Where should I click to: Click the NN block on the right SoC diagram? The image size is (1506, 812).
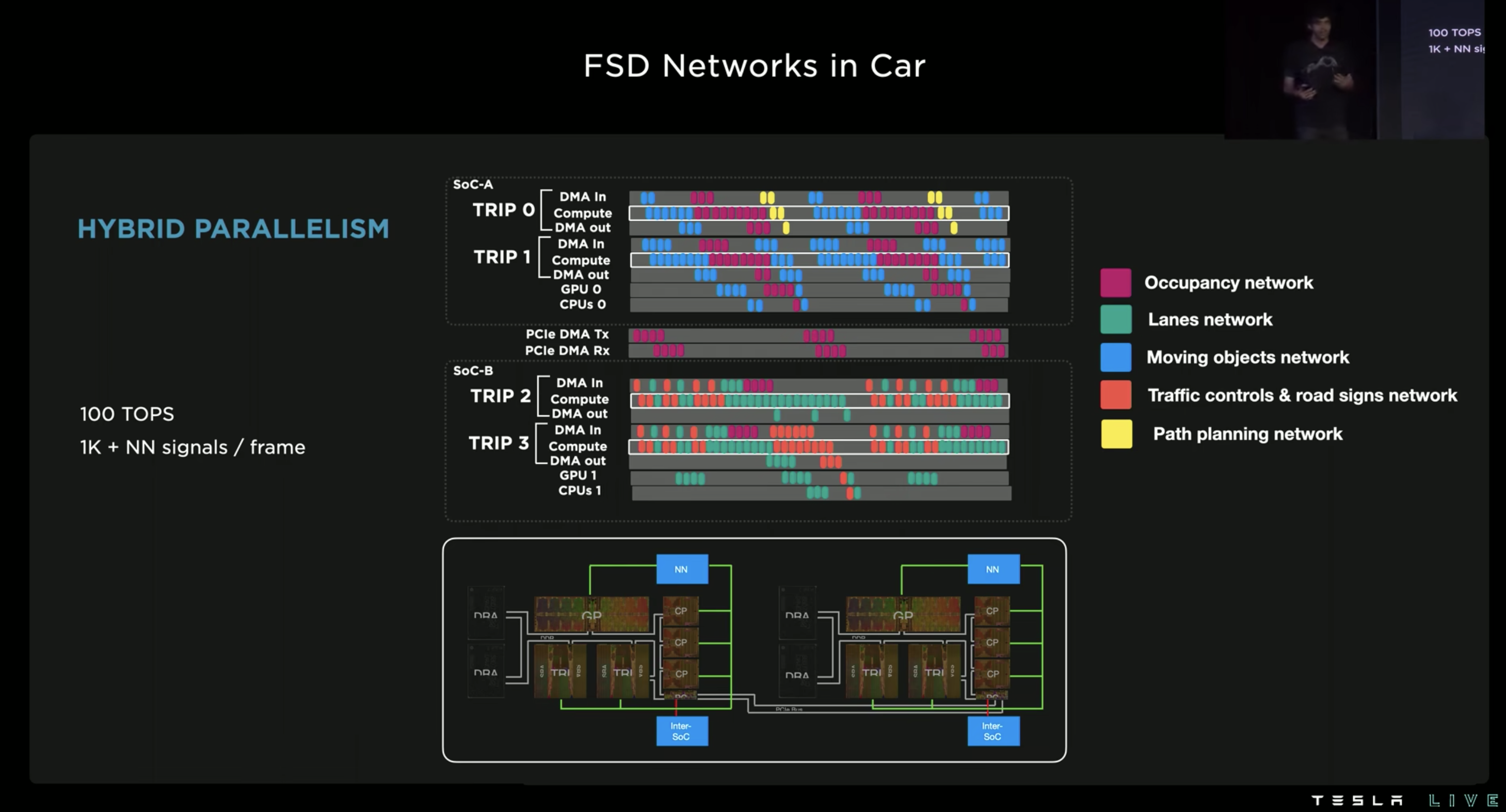tap(994, 569)
